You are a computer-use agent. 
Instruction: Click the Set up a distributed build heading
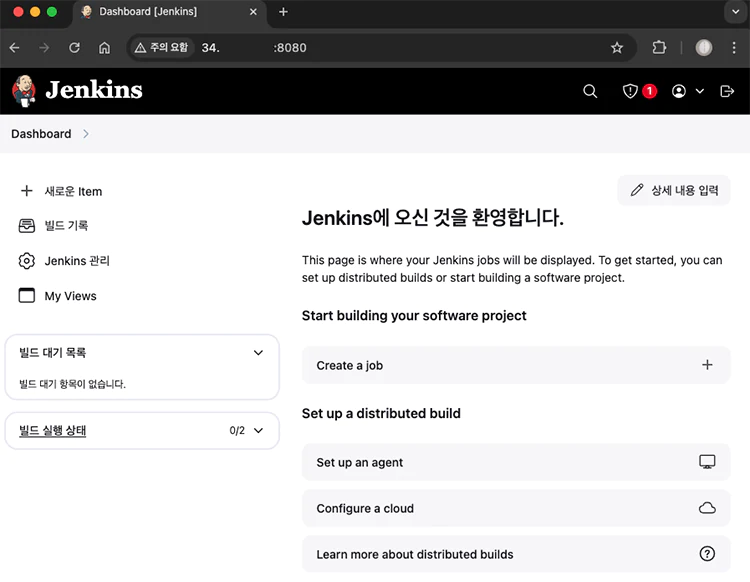tap(381, 413)
